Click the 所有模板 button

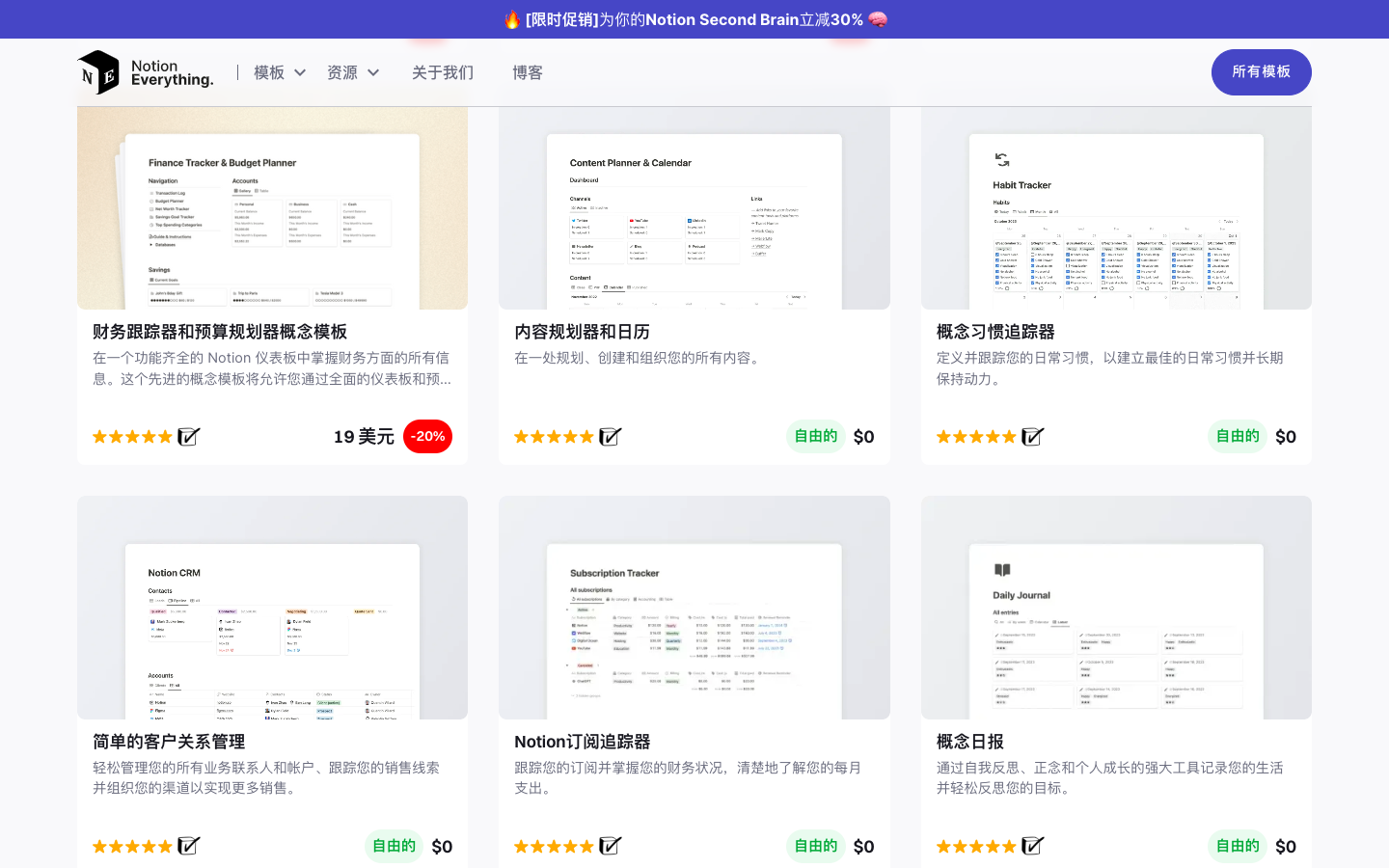coord(1261,72)
